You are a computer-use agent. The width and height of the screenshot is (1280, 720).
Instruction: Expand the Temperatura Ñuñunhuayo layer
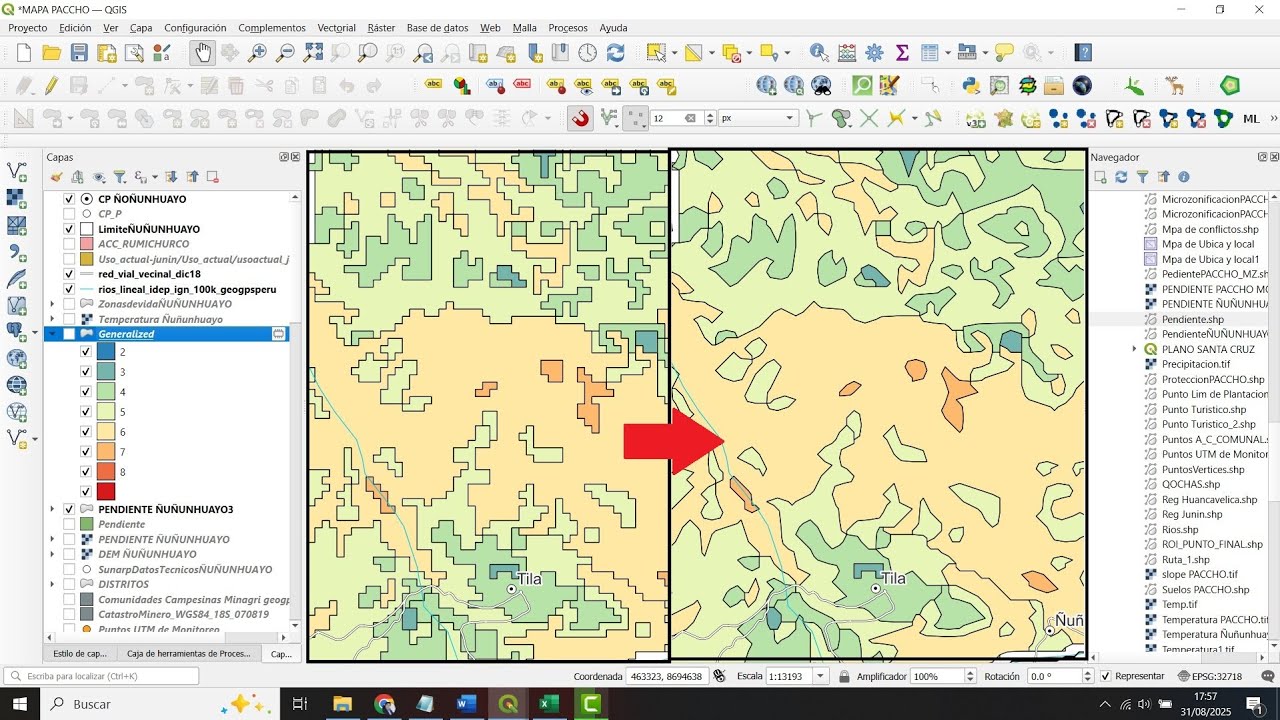click(52, 319)
